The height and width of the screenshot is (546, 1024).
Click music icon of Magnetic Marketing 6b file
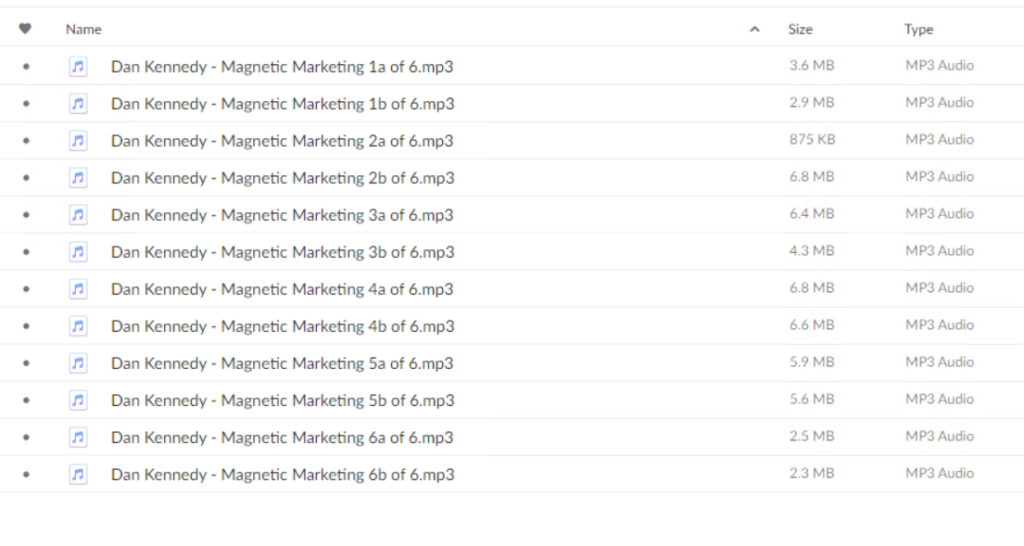click(78, 474)
